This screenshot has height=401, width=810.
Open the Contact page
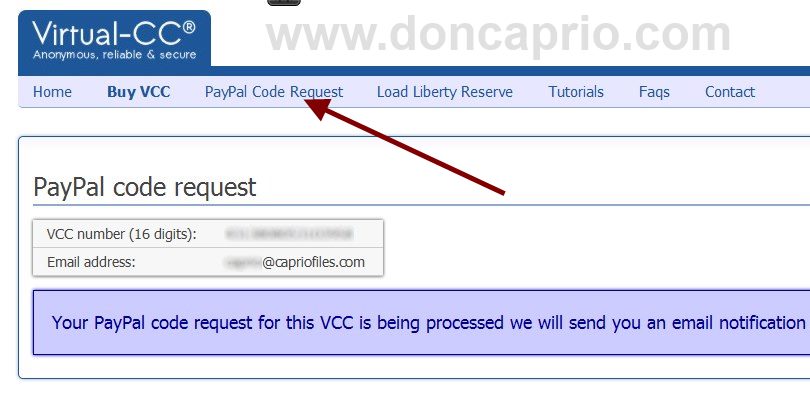tap(730, 92)
